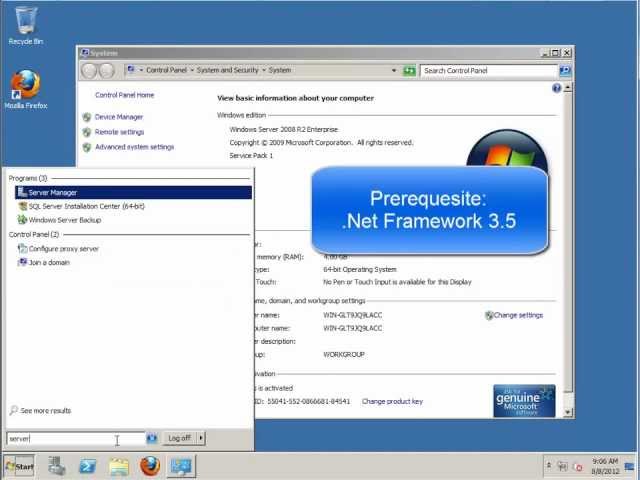Click the 64-bit Operating System value

(x=360, y=269)
